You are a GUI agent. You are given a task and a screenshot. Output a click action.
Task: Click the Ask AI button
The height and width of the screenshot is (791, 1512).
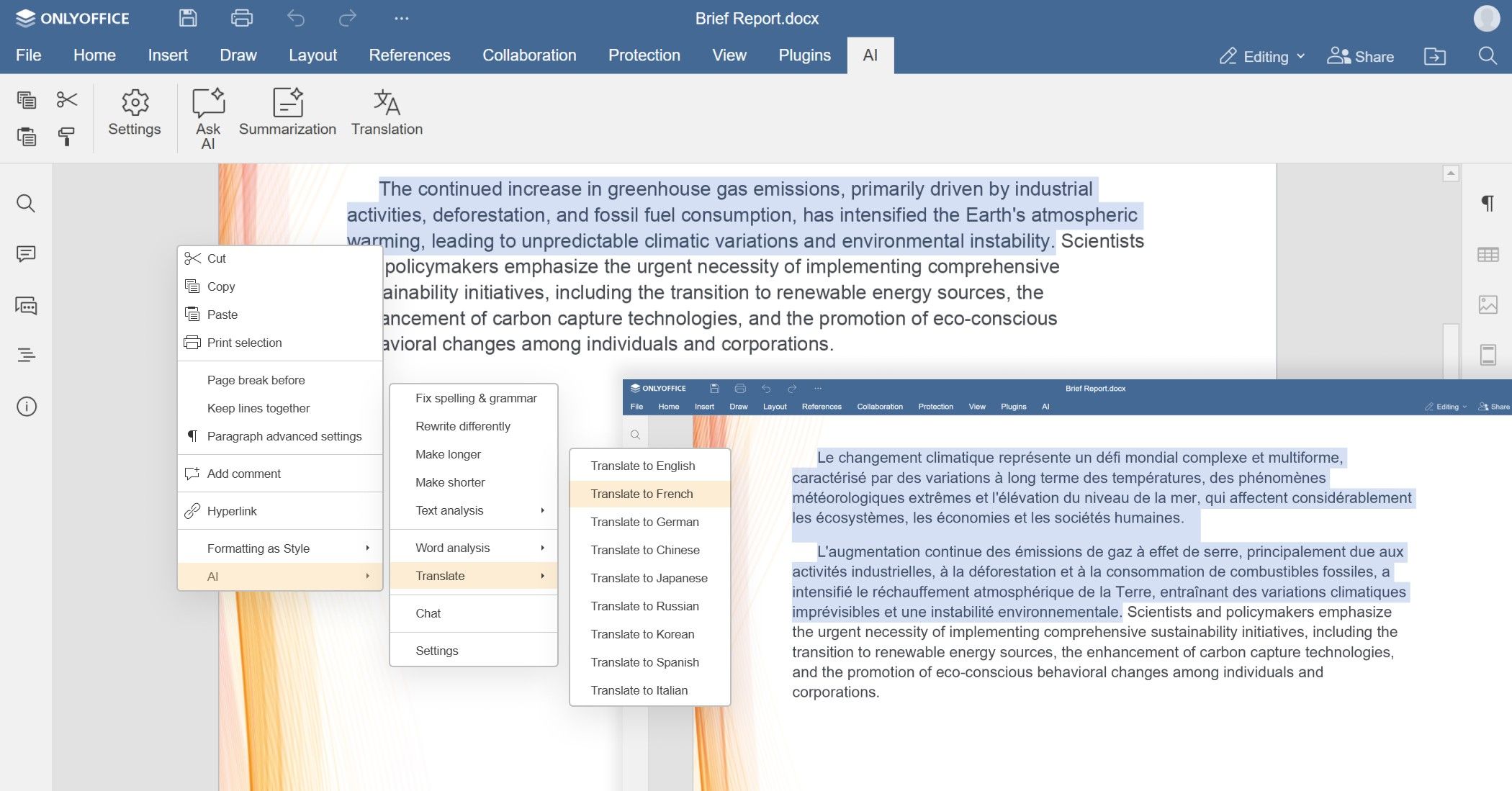(x=208, y=119)
